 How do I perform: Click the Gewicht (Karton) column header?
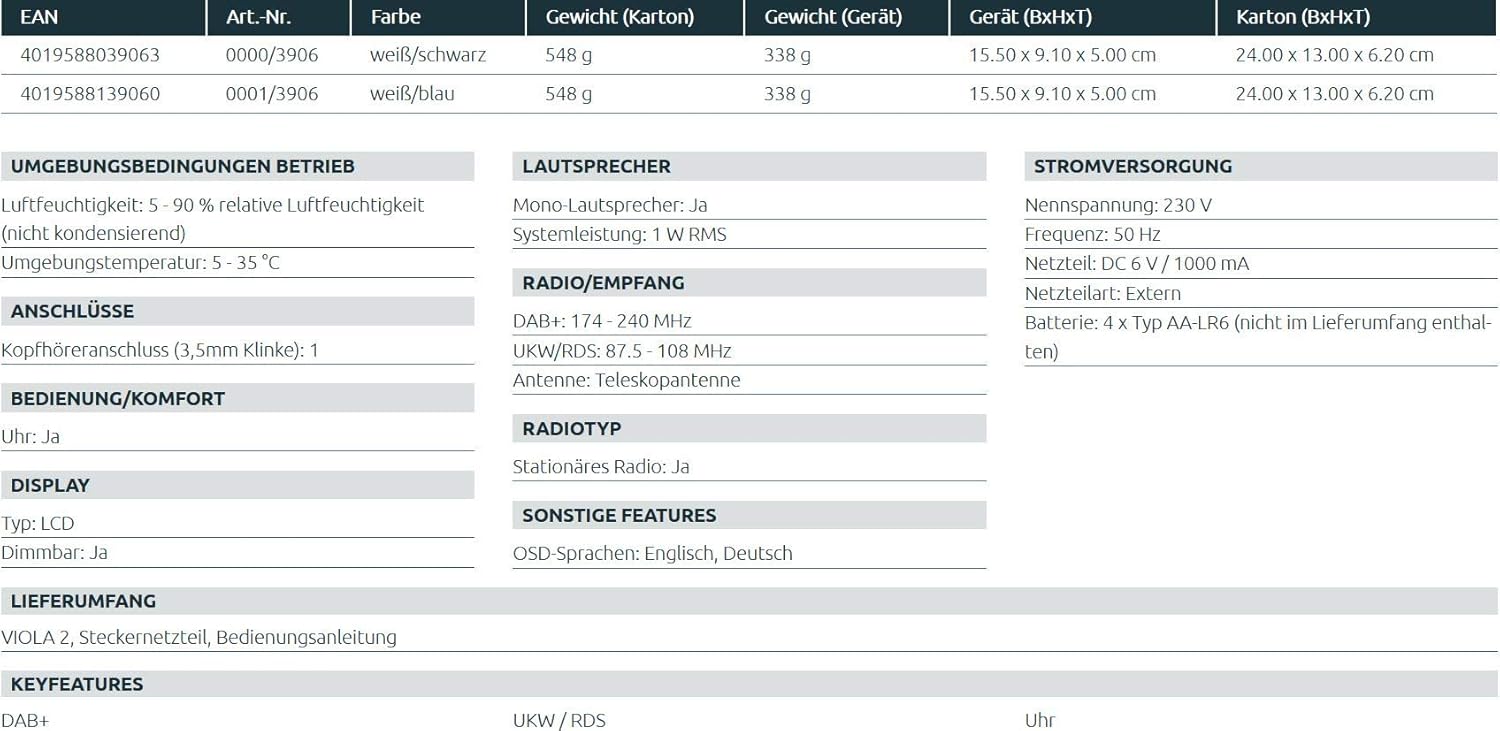click(x=619, y=17)
